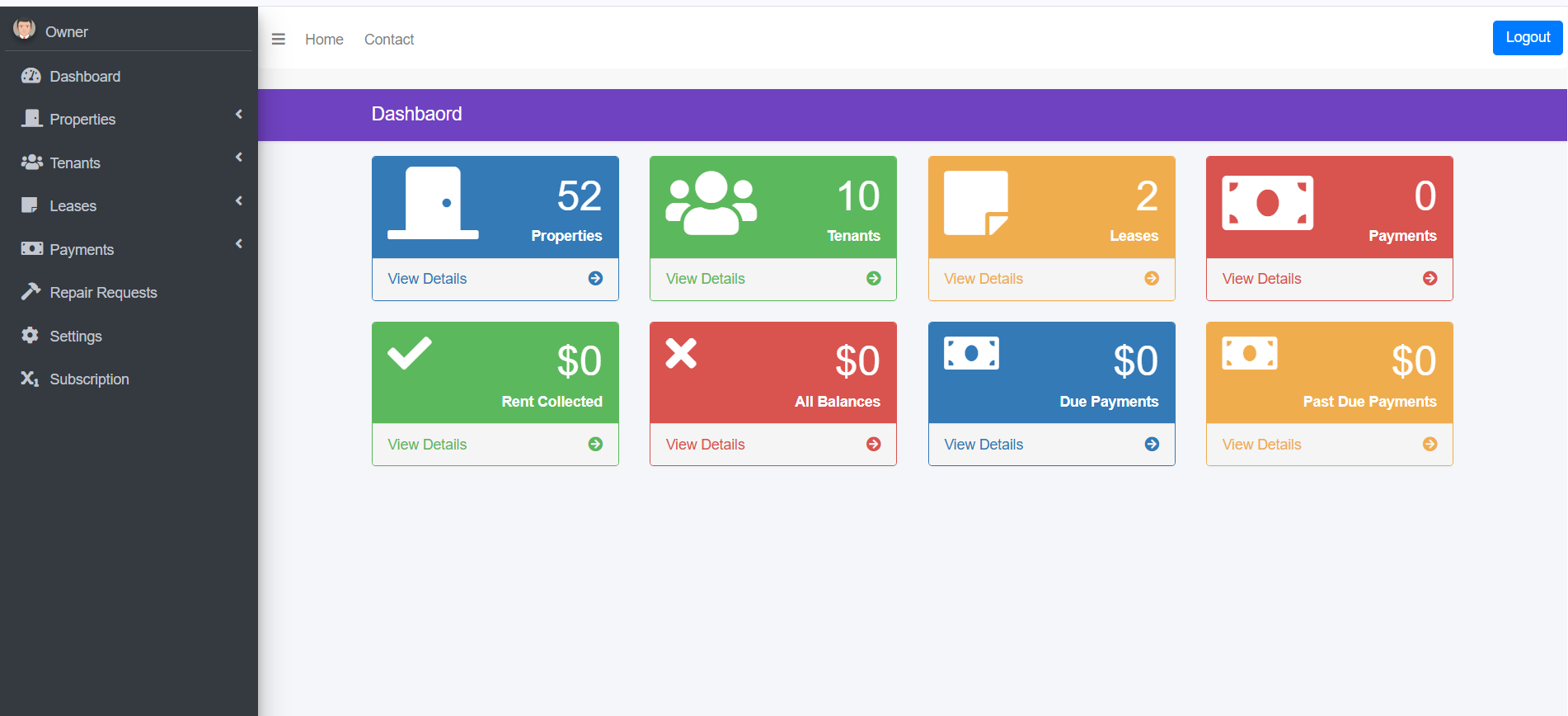
Task: Click the X icon on All Balances card
Action: coord(681,353)
